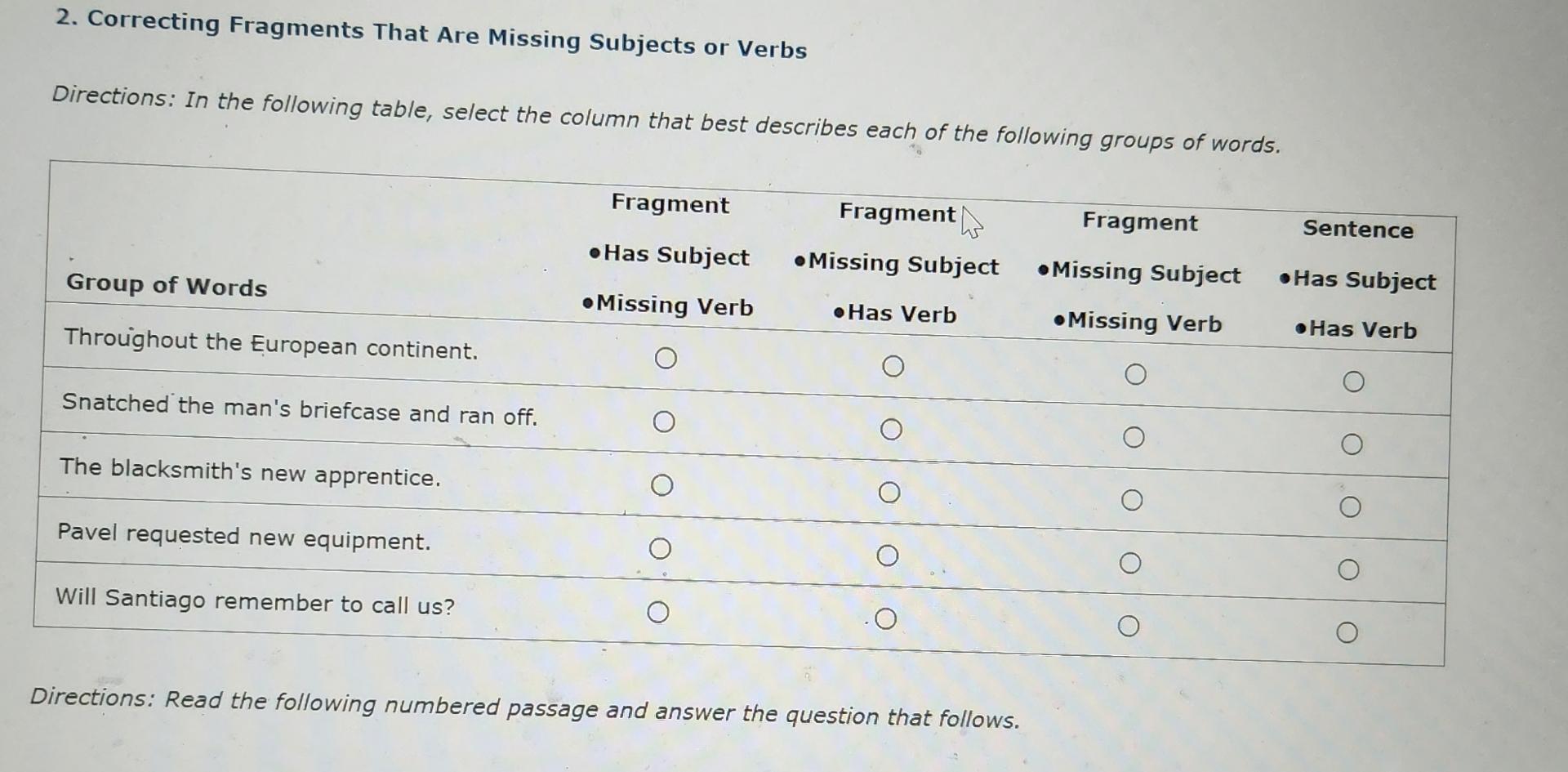Mark 'Will Santiago remember to call us?' as Sentence
Screen dimensions: 1568x772
tap(1347, 632)
